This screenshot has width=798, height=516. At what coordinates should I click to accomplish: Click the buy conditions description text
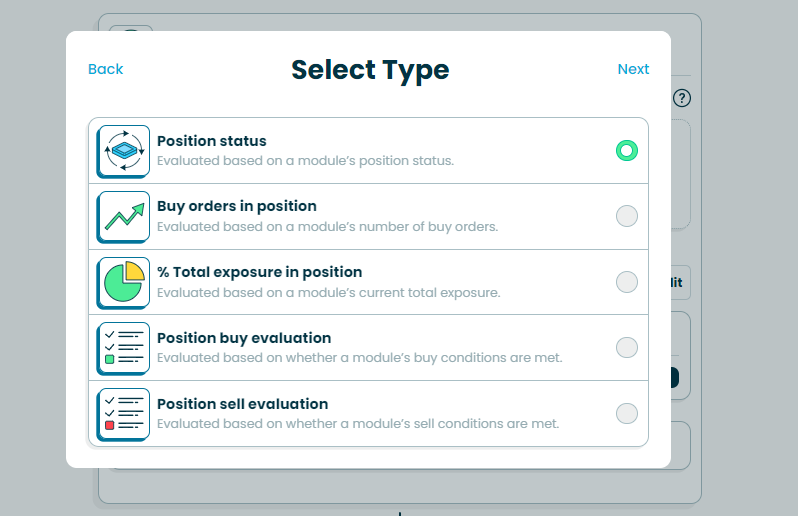point(359,358)
